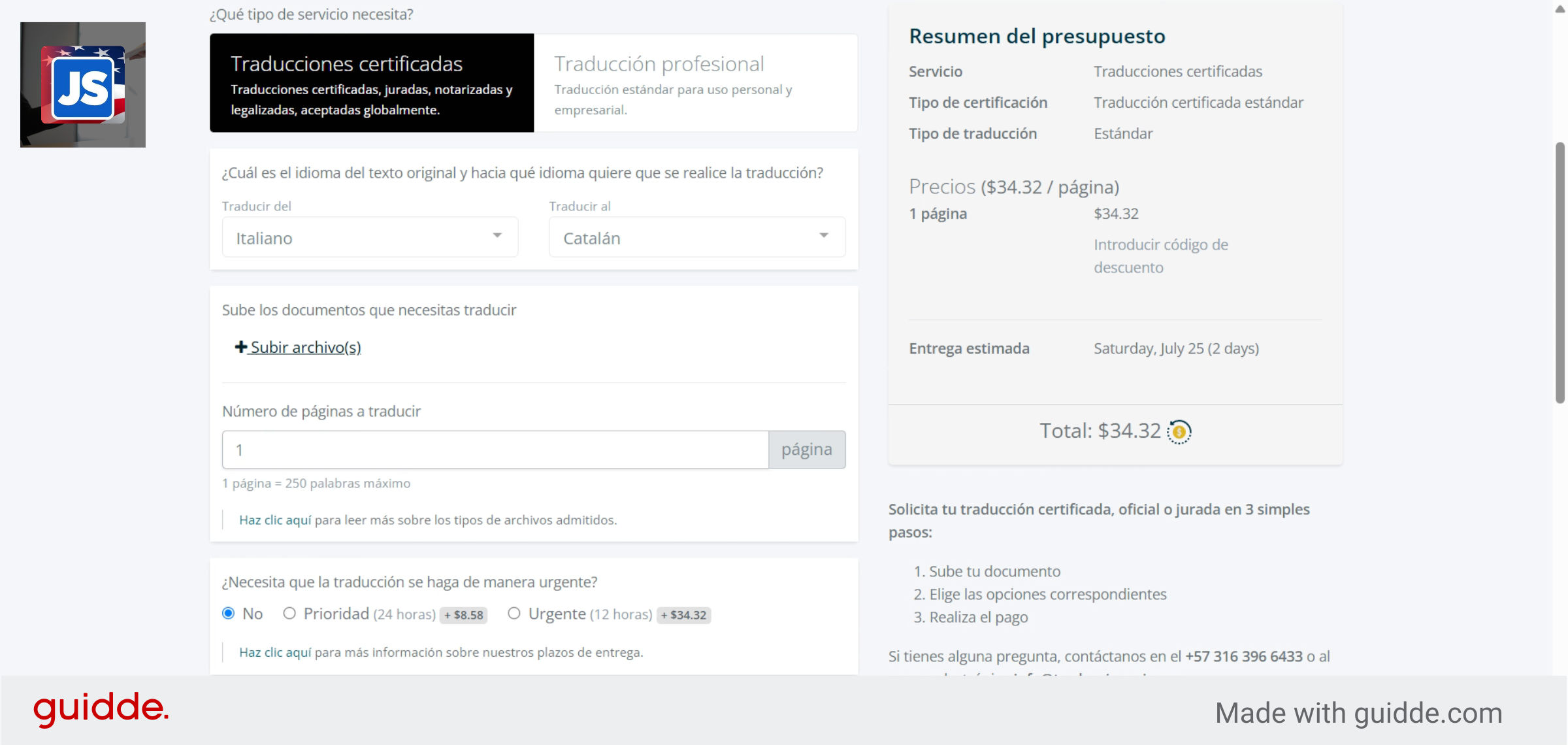Select Traducciones certificadas service tab
The height and width of the screenshot is (745, 1568).
372,83
